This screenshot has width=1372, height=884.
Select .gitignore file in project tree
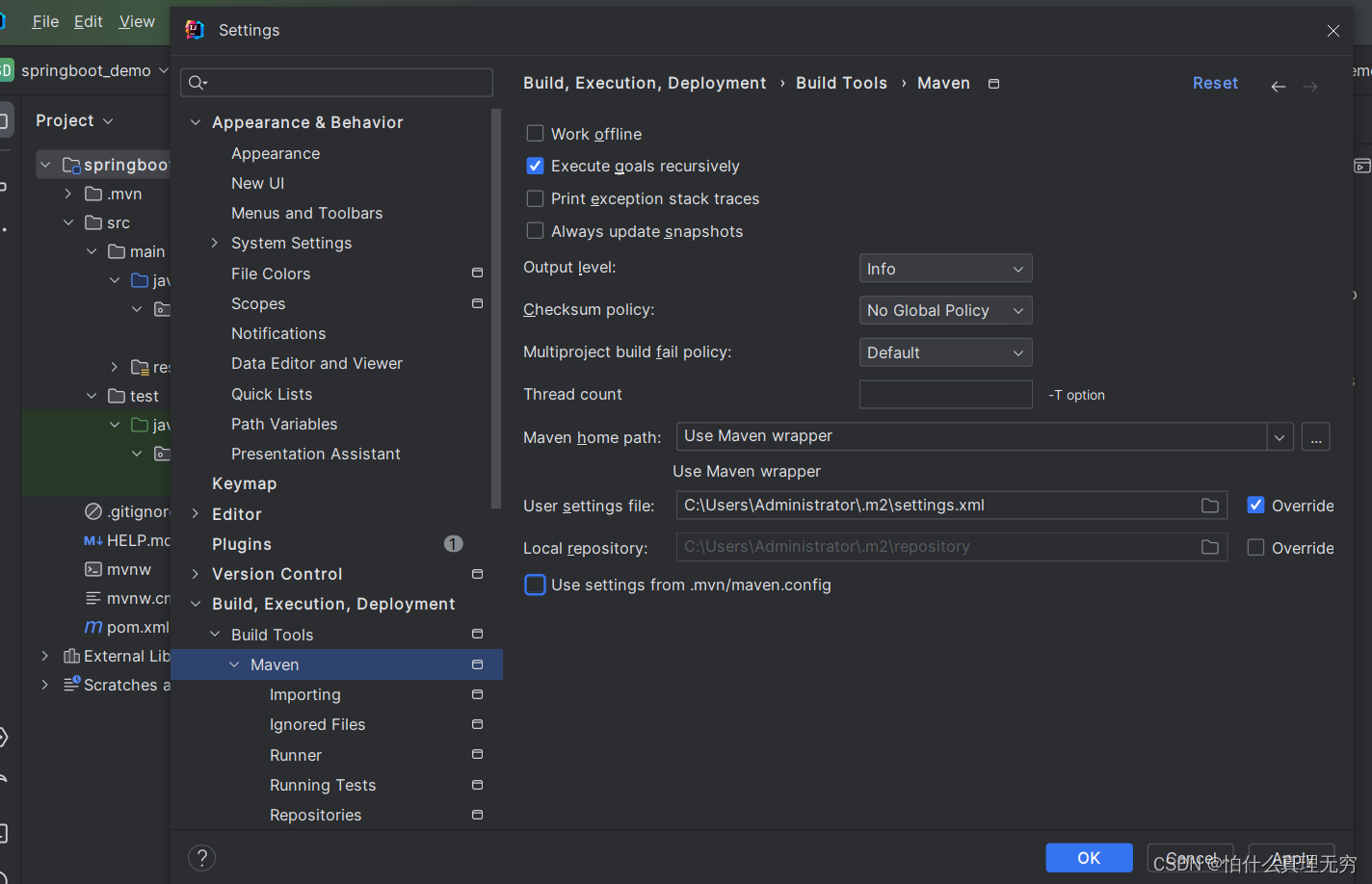(x=127, y=511)
